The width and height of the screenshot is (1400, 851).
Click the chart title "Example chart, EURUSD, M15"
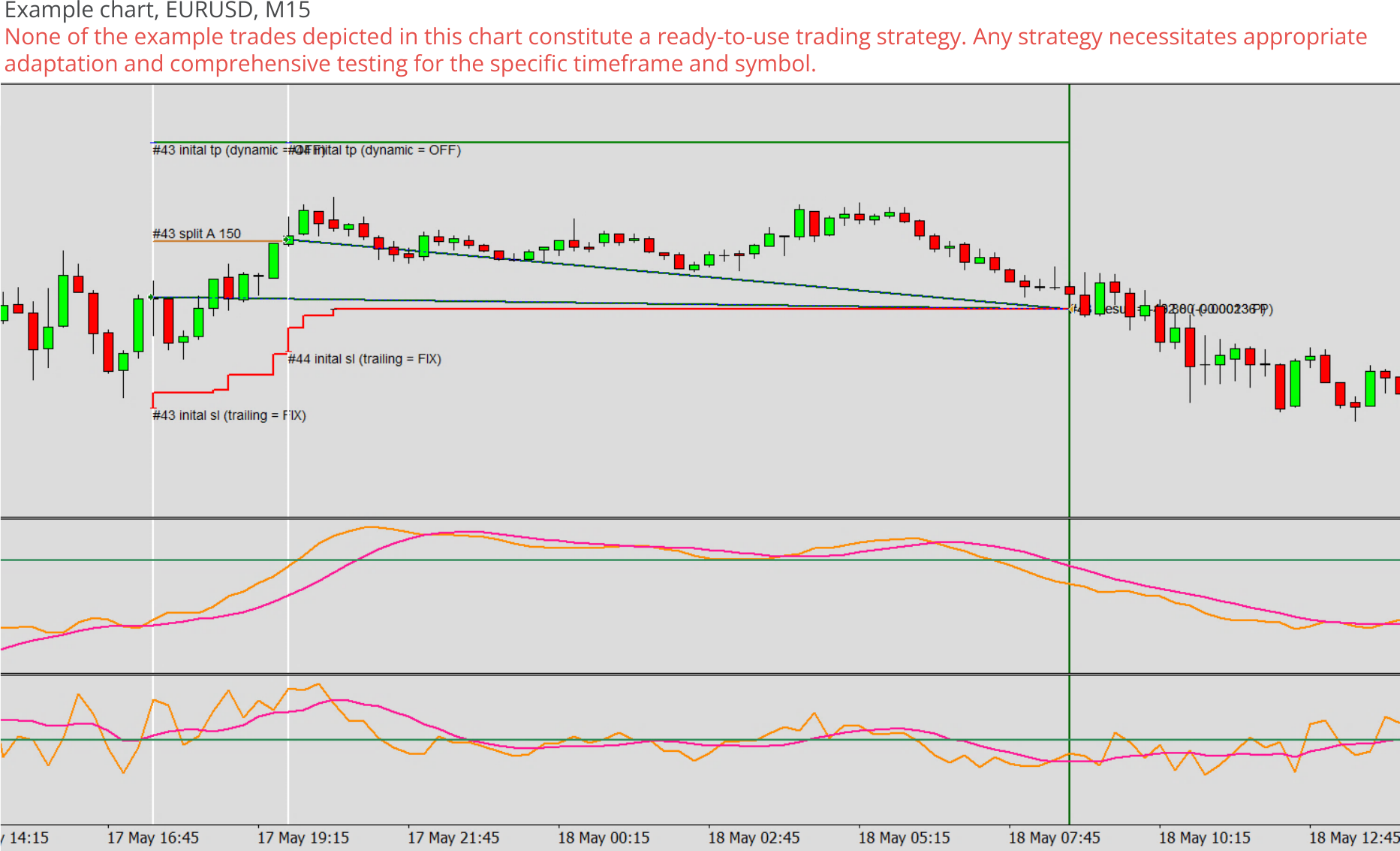(x=157, y=11)
